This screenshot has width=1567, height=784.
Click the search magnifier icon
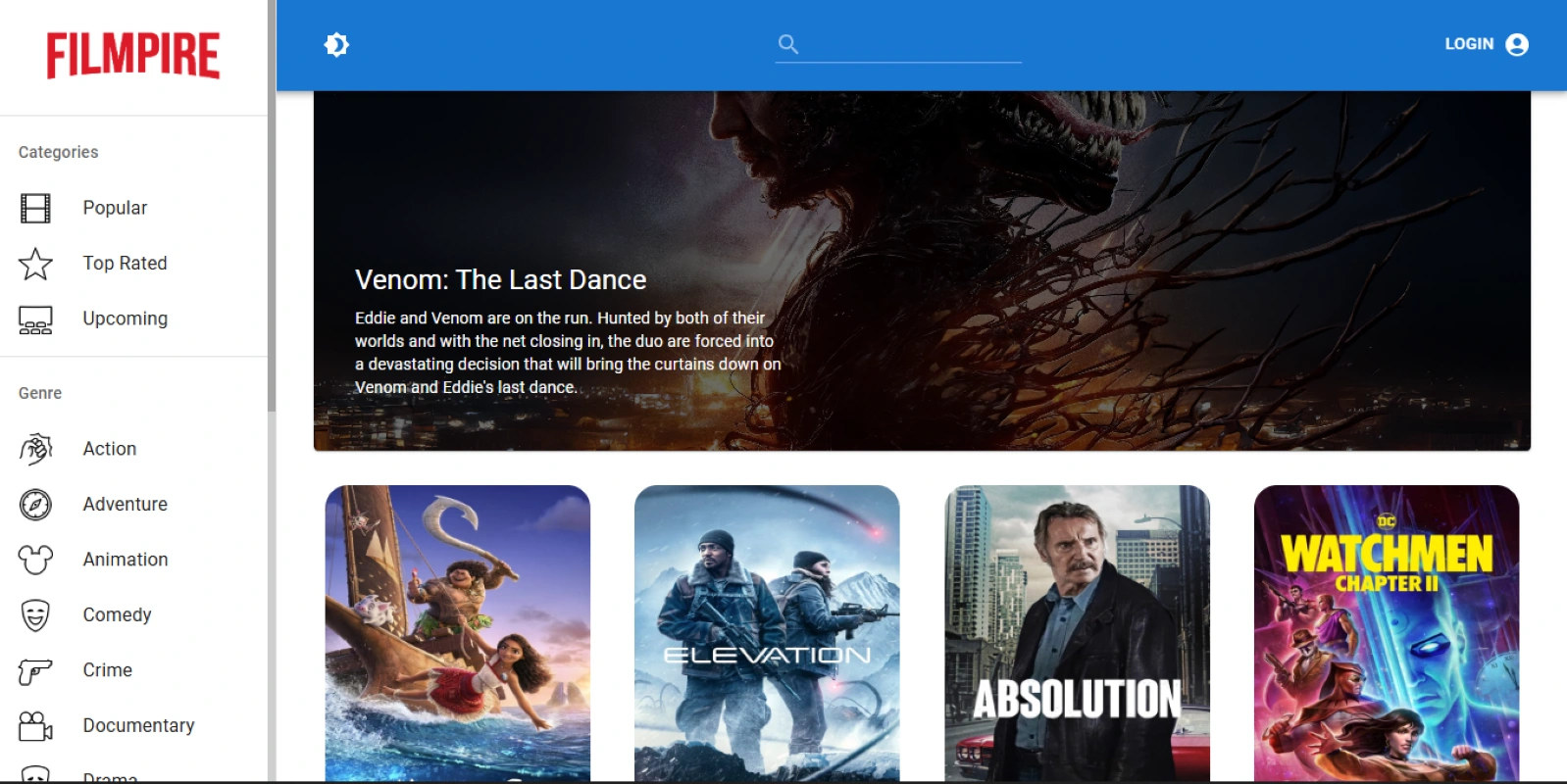(x=788, y=44)
